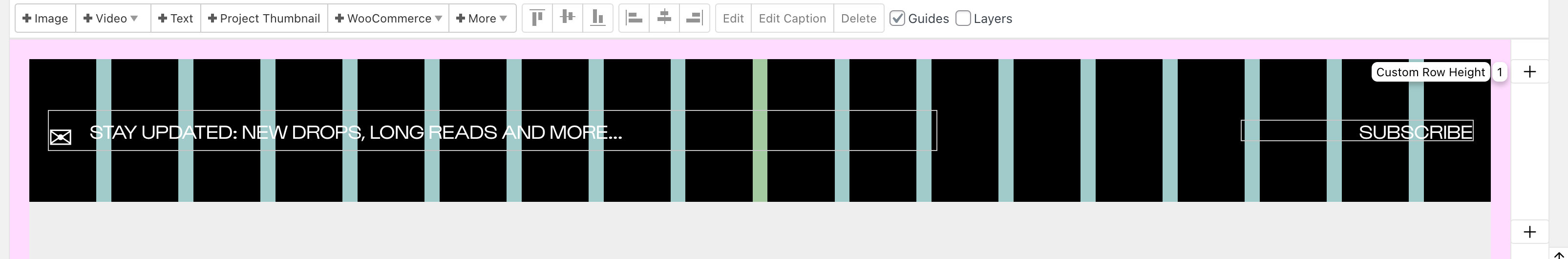The height and width of the screenshot is (259, 1568).
Task: Align elements to left edge
Action: tap(634, 18)
